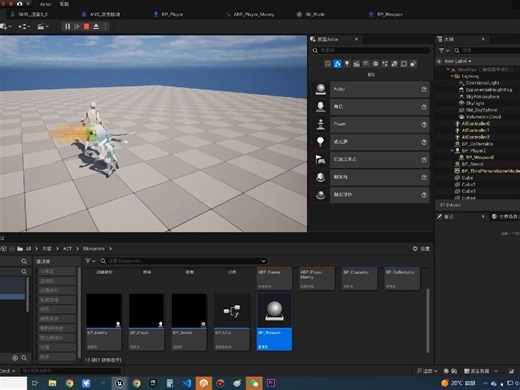Open the Actor menu in the menu bar
The width and height of the screenshot is (520, 390).
coord(46,4)
